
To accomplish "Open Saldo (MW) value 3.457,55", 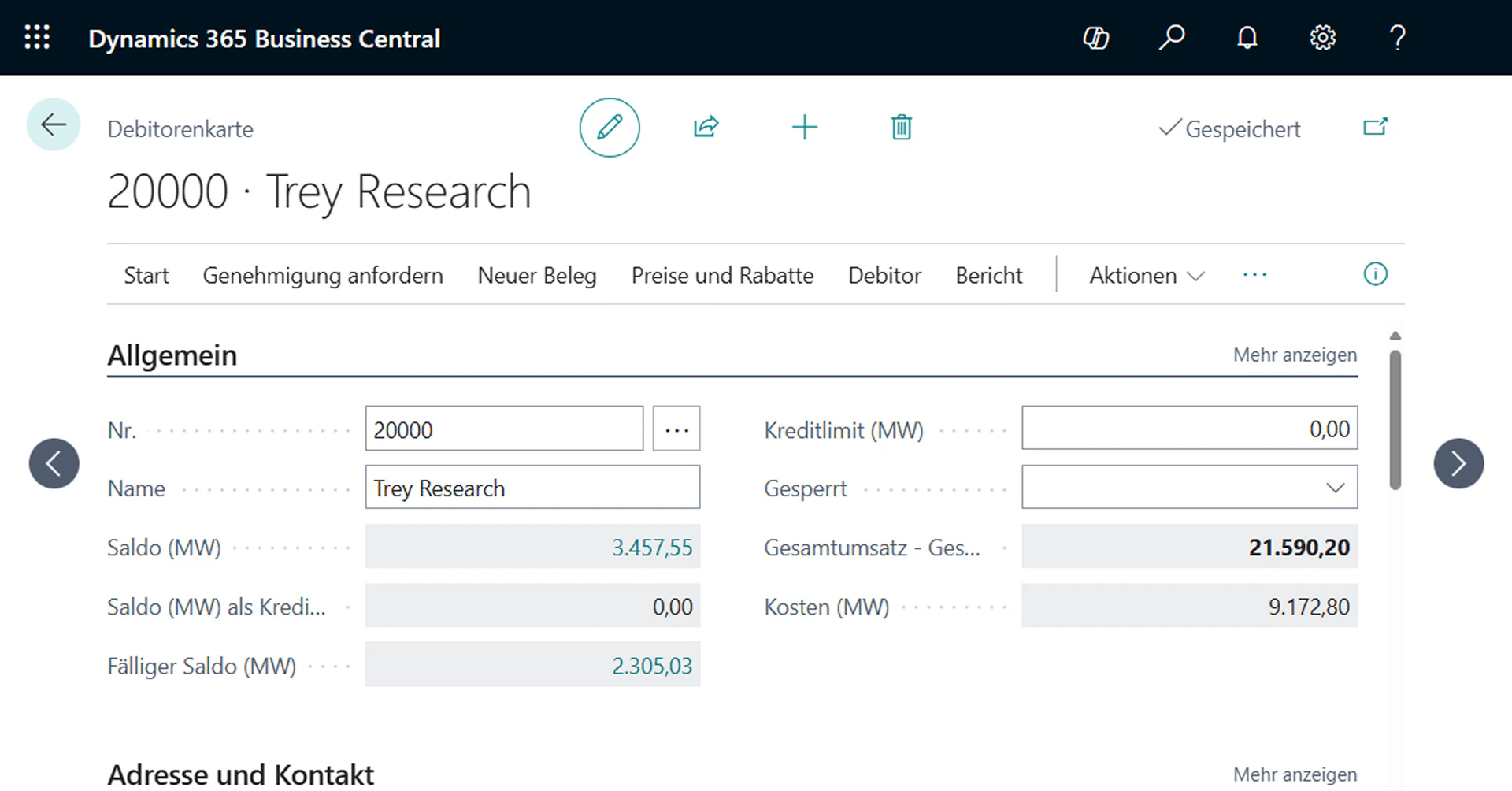I will click(x=652, y=548).
